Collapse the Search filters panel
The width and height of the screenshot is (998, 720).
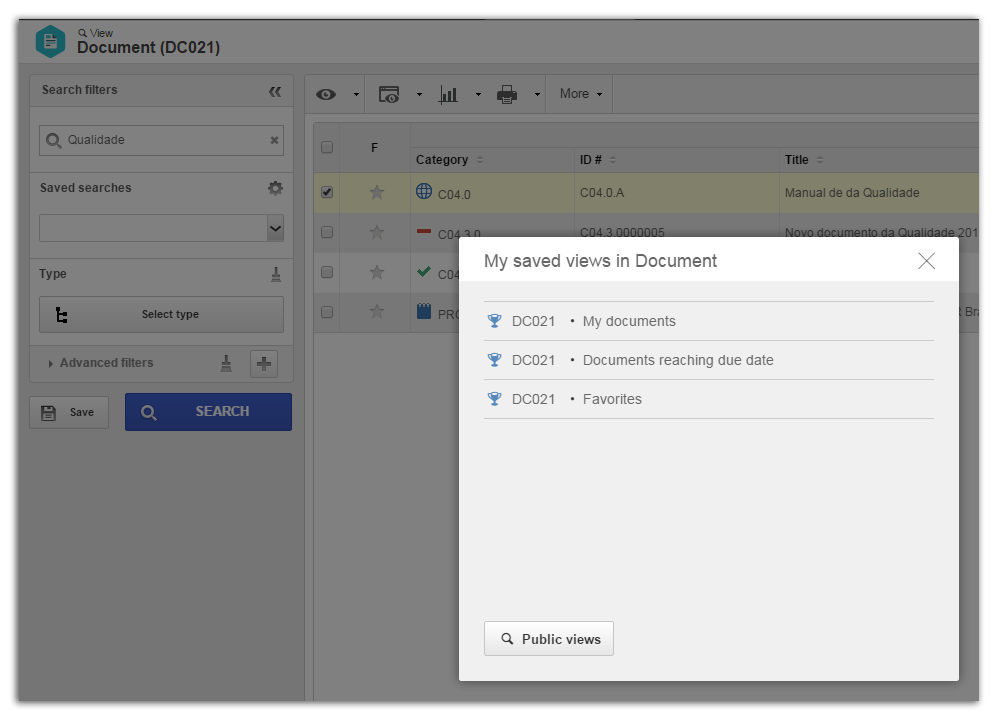(275, 92)
